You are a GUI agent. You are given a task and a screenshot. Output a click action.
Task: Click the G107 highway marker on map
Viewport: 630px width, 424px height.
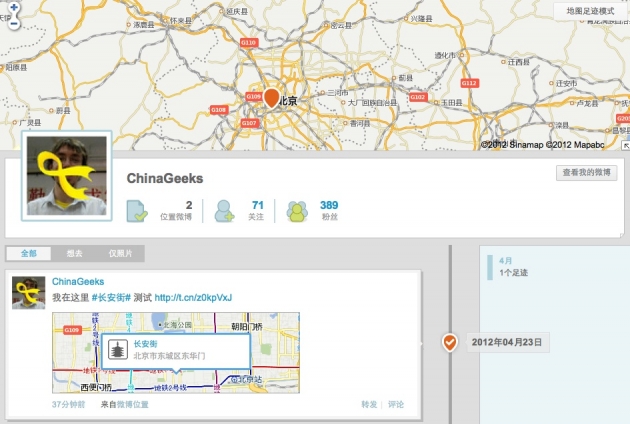tap(249, 123)
